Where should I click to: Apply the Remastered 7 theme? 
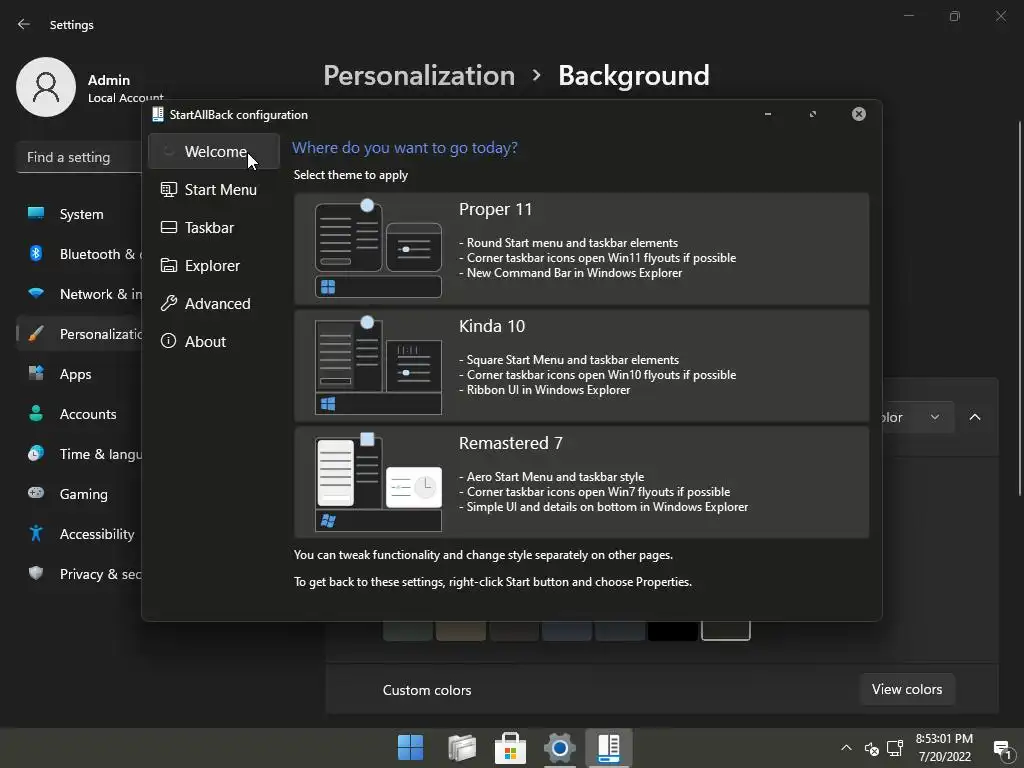click(x=581, y=483)
